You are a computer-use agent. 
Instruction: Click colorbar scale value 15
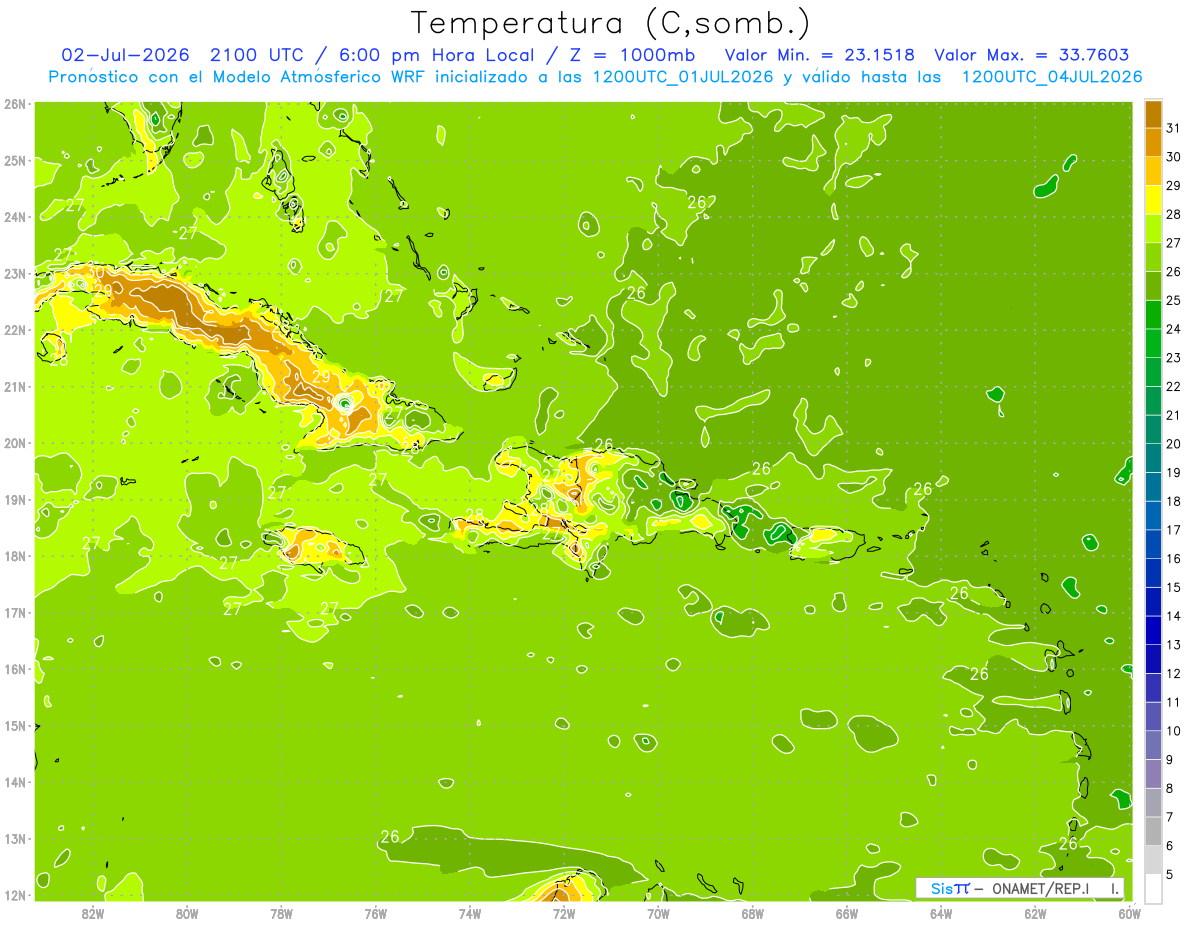tap(1173, 587)
